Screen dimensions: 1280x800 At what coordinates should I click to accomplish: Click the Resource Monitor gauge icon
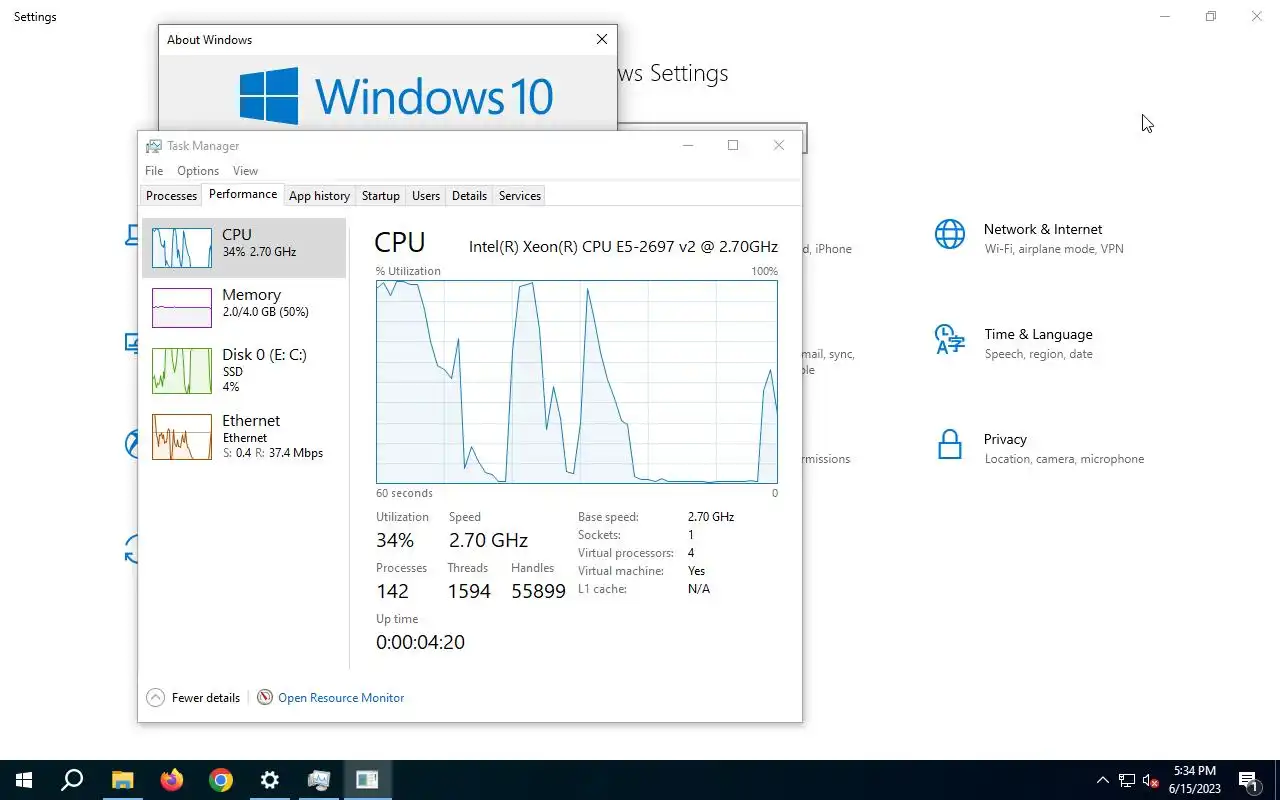pyautogui.click(x=265, y=698)
